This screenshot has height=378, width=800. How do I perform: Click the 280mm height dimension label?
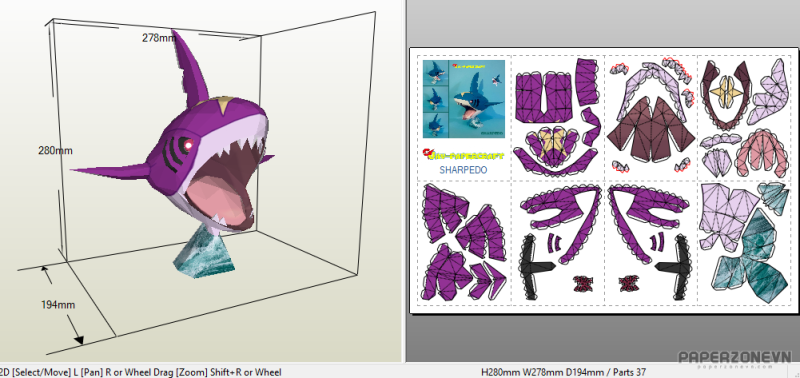pos(55,150)
